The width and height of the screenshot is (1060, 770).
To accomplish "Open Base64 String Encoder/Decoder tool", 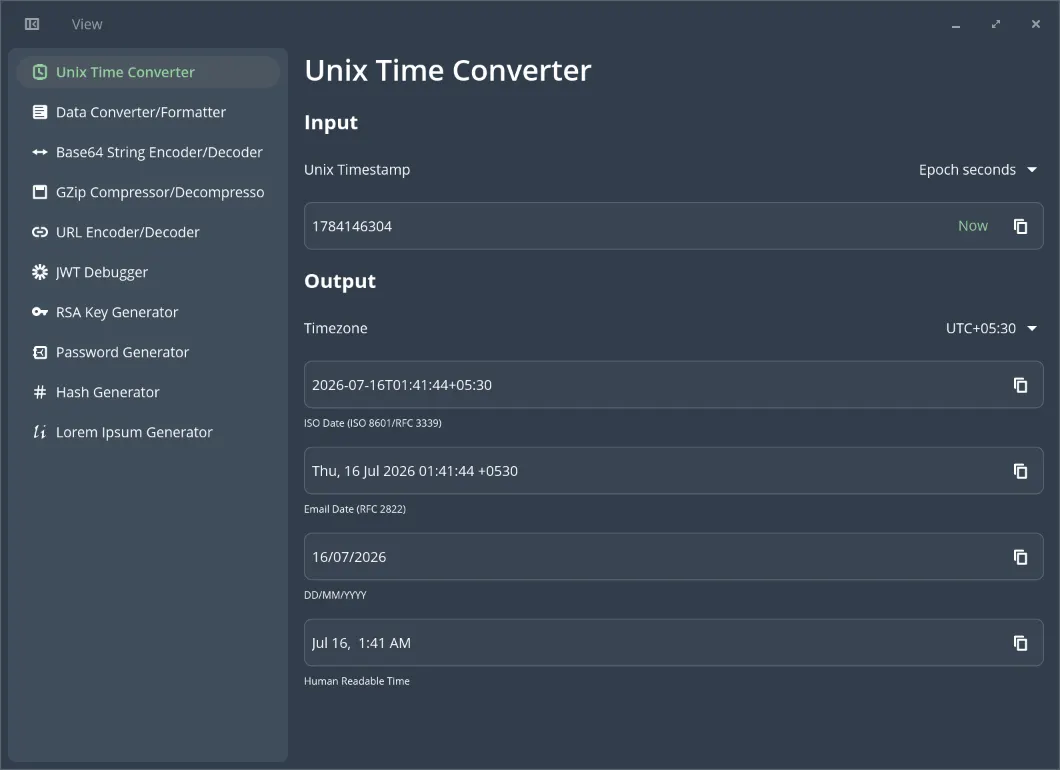I will click(x=148, y=152).
